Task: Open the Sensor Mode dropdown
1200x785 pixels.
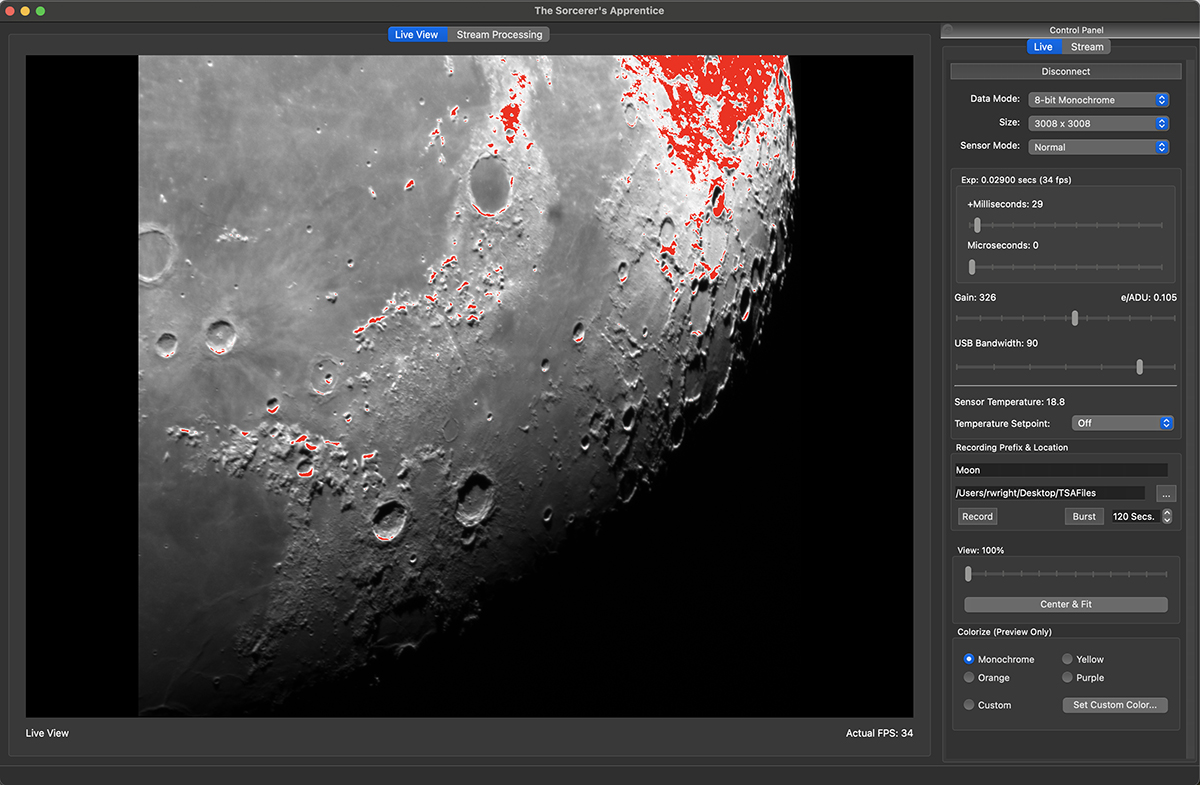Action: [1098, 147]
